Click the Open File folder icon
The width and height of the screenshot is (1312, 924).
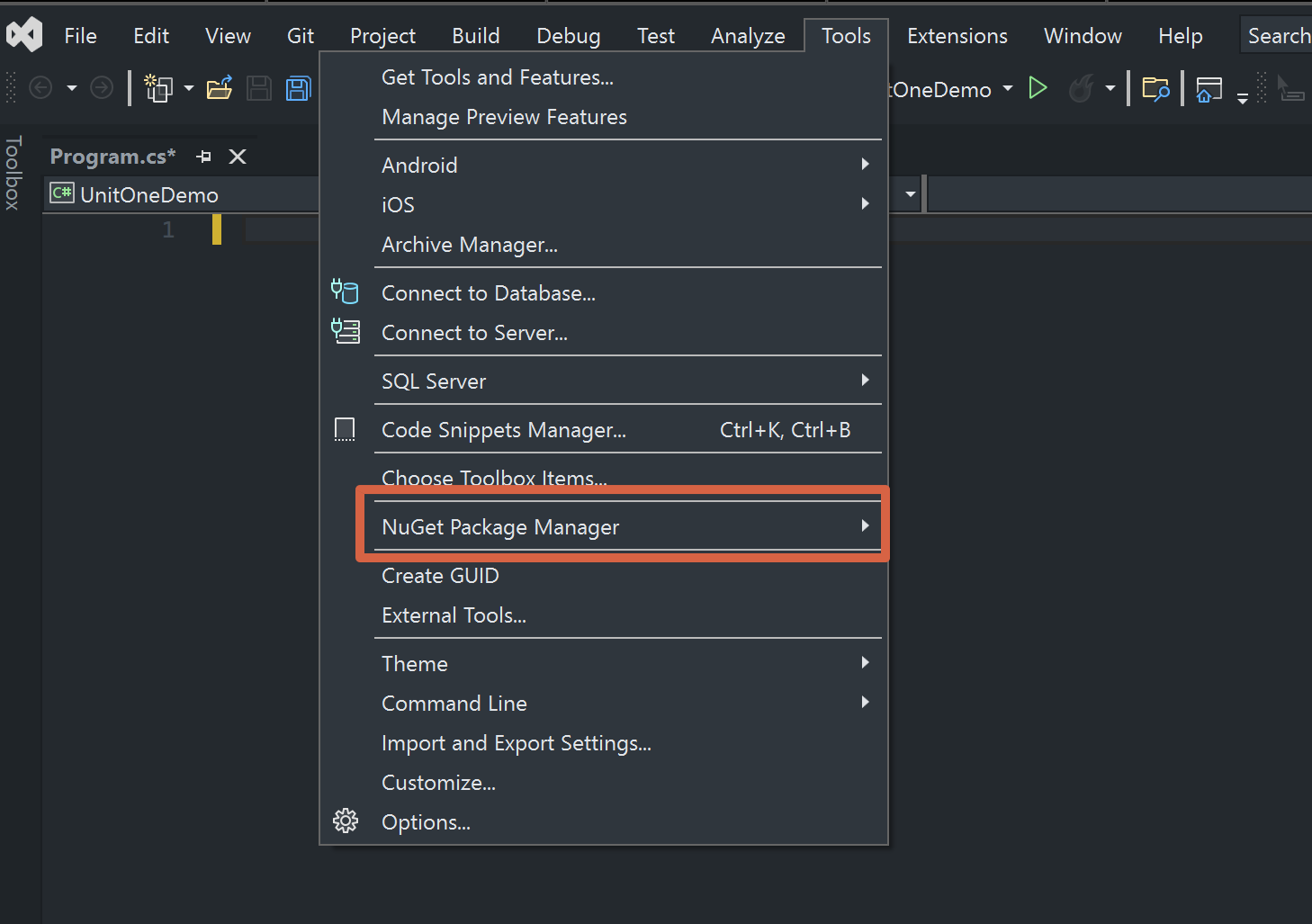220,88
